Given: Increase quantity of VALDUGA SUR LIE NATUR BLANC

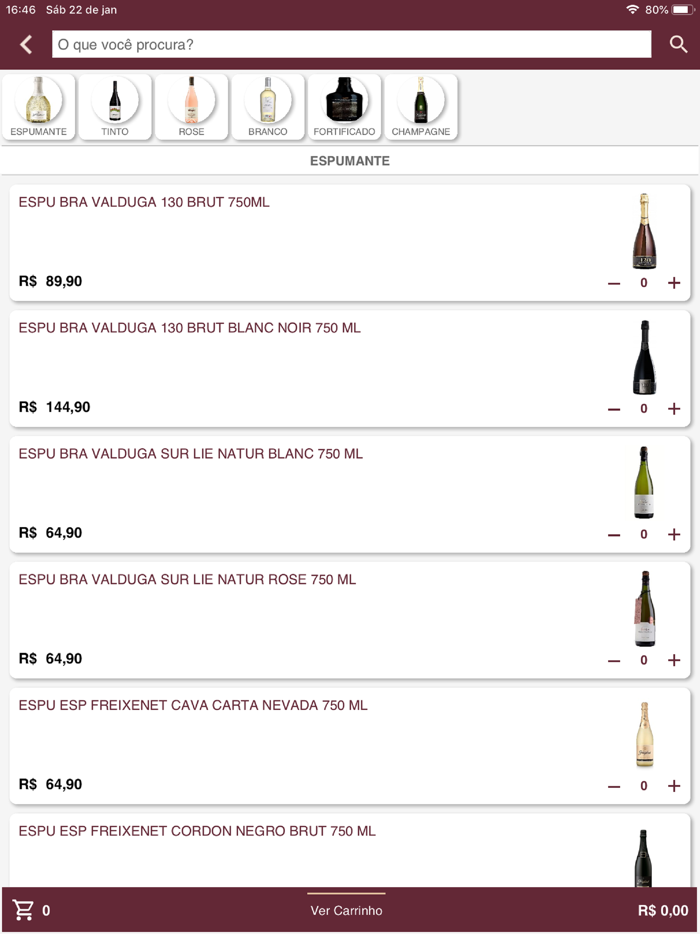Looking at the screenshot, I should (674, 534).
